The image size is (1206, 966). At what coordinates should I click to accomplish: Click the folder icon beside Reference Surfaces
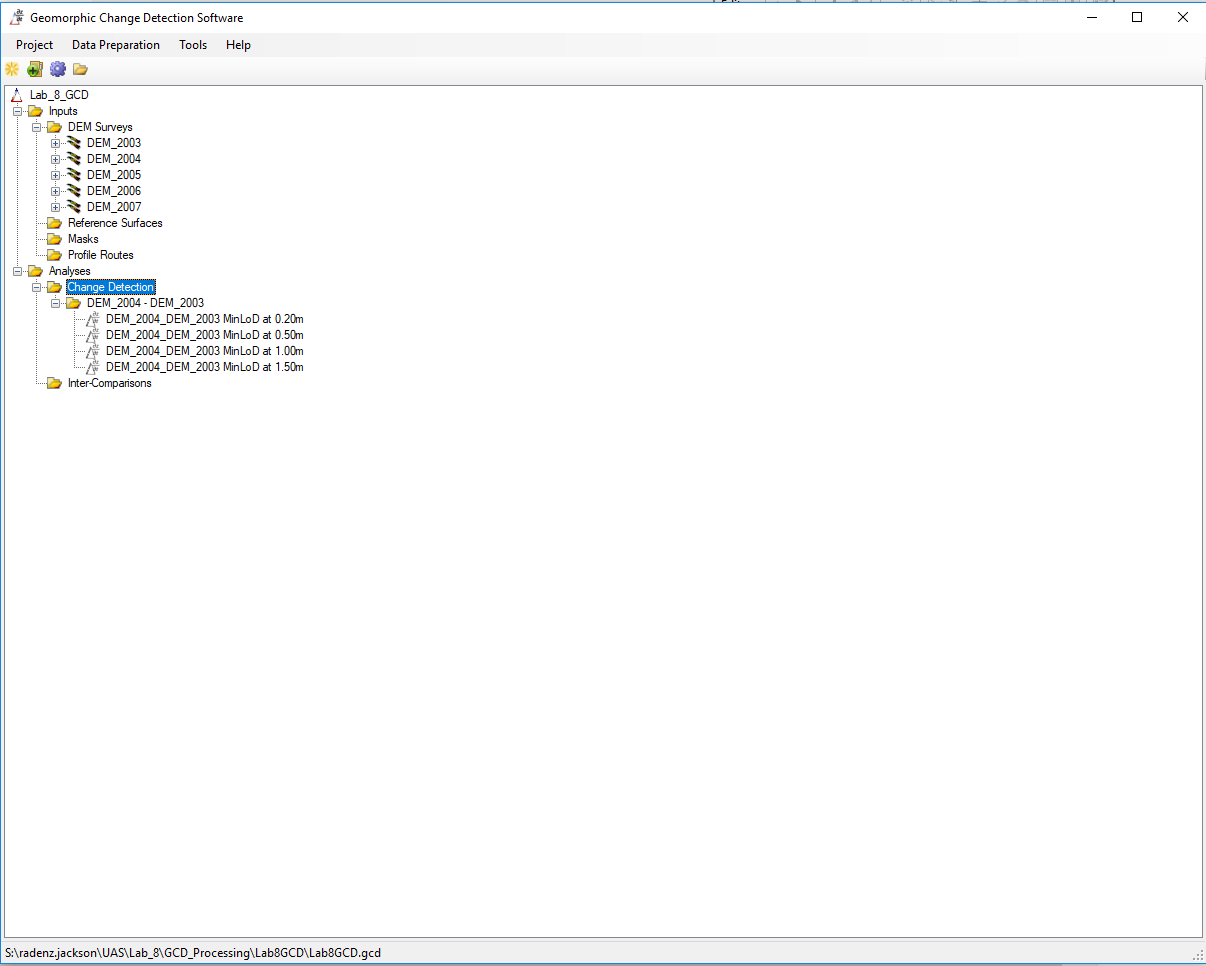click(x=54, y=223)
